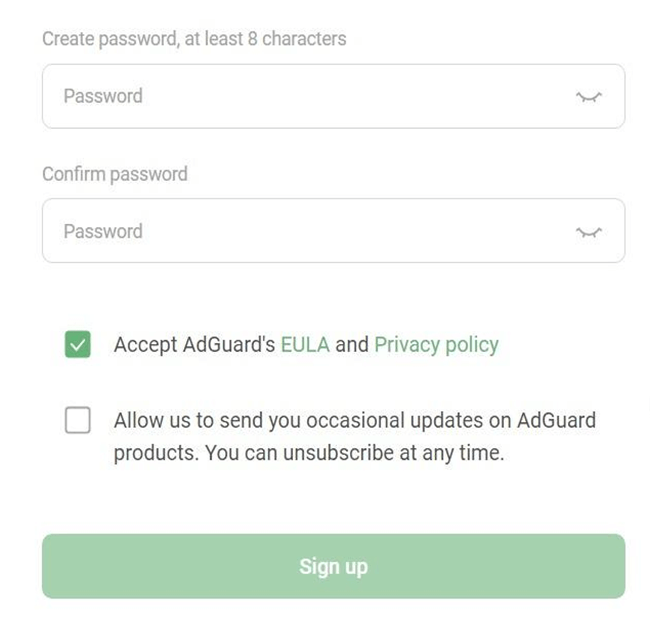Image resolution: width=657 pixels, height=617 pixels.
Task: Show password in the Create password field
Action: (589, 97)
